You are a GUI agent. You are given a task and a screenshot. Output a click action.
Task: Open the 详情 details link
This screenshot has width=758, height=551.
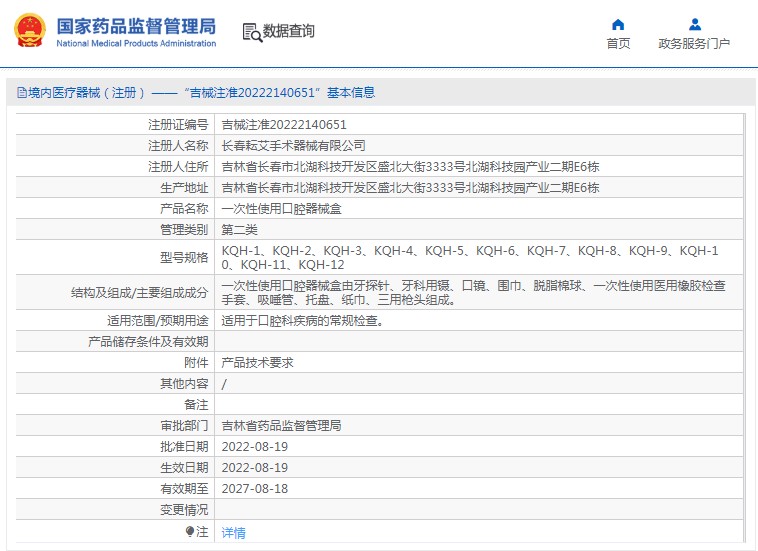pos(233,533)
